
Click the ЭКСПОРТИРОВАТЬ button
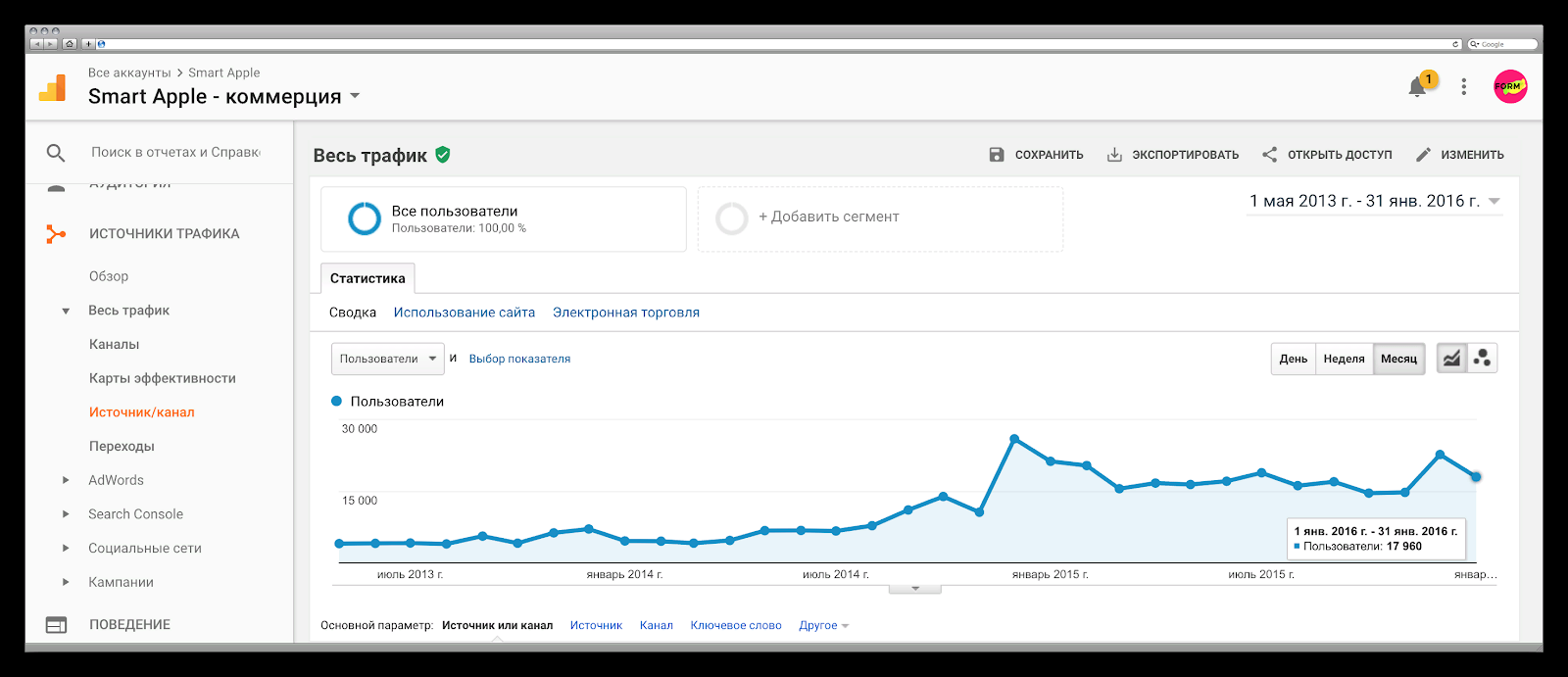click(x=1173, y=155)
